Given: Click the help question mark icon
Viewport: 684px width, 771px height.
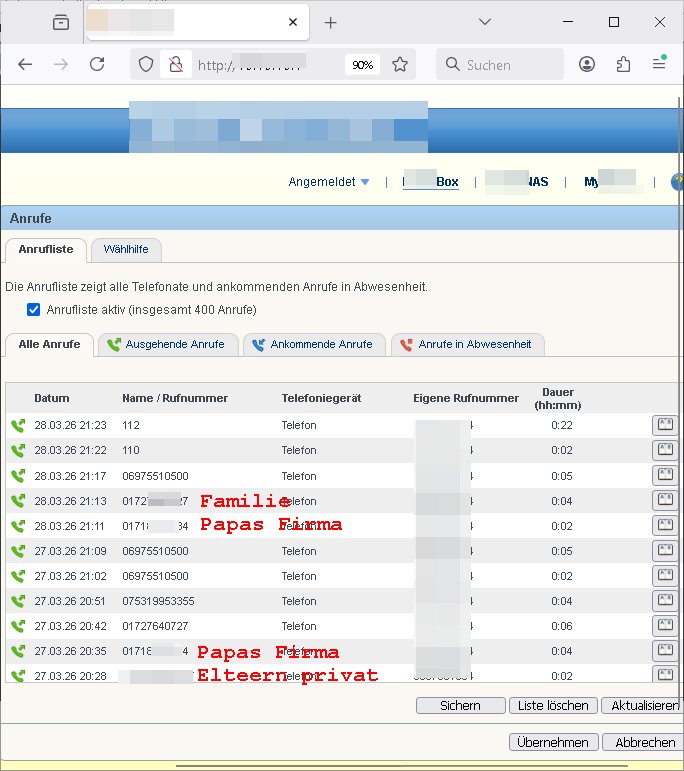Looking at the screenshot, I should pos(677,182).
